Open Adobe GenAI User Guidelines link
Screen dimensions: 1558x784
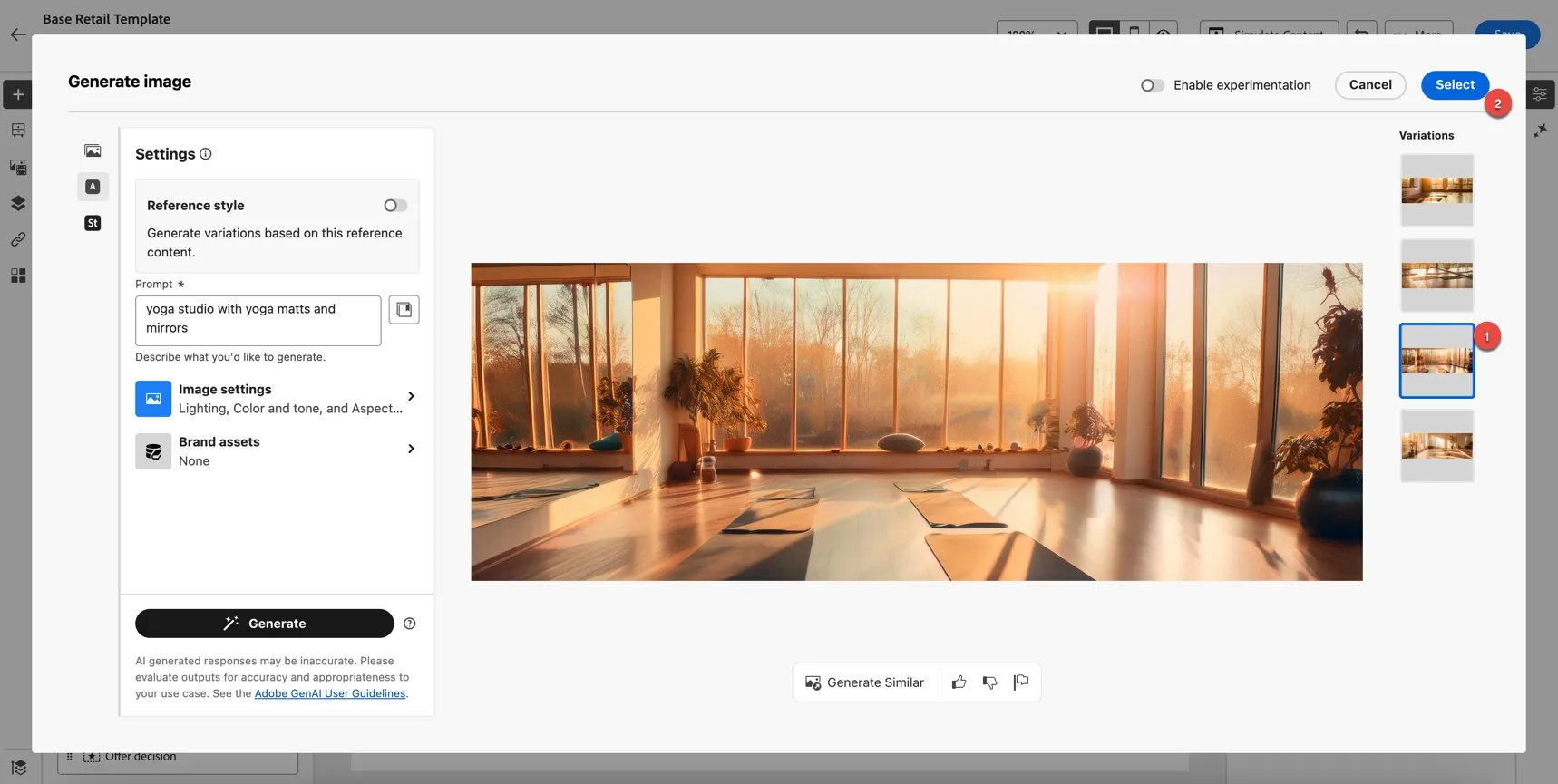point(330,693)
